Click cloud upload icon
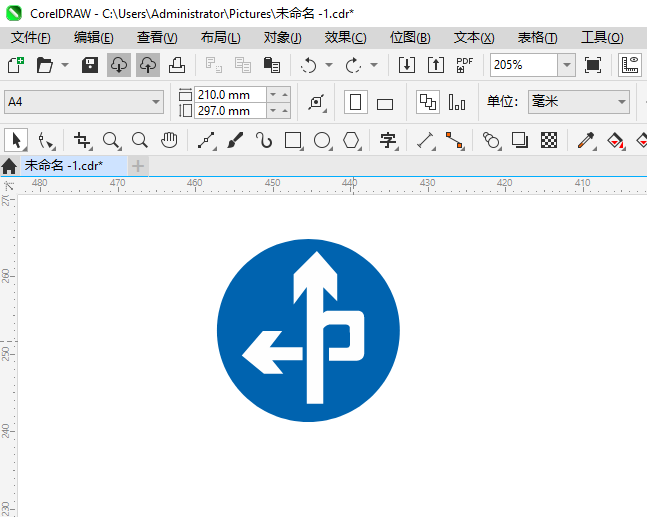The height and width of the screenshot is (517, 647). pos(148,65)
